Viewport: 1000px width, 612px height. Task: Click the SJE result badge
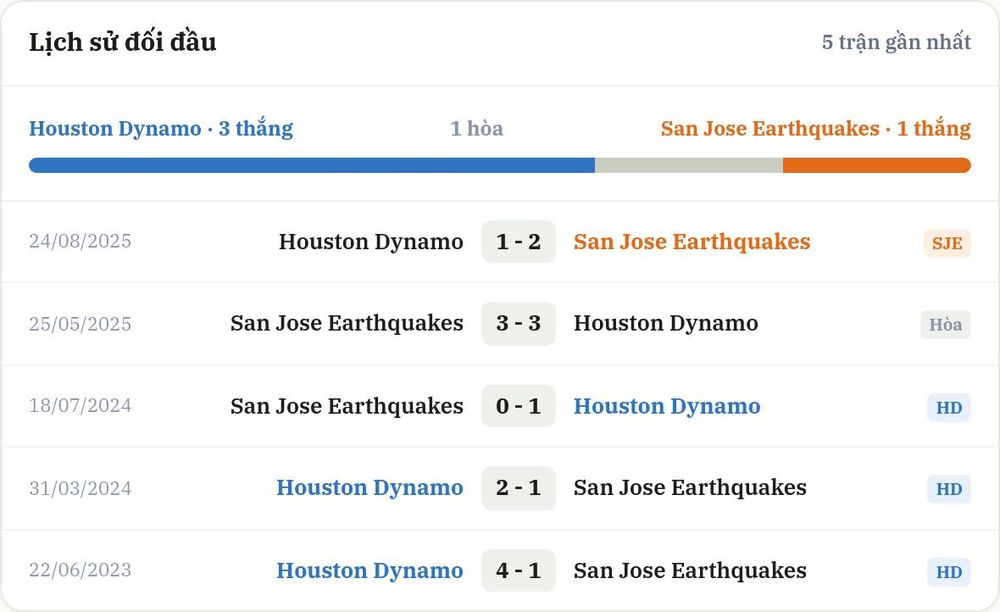tap(947, 243)
